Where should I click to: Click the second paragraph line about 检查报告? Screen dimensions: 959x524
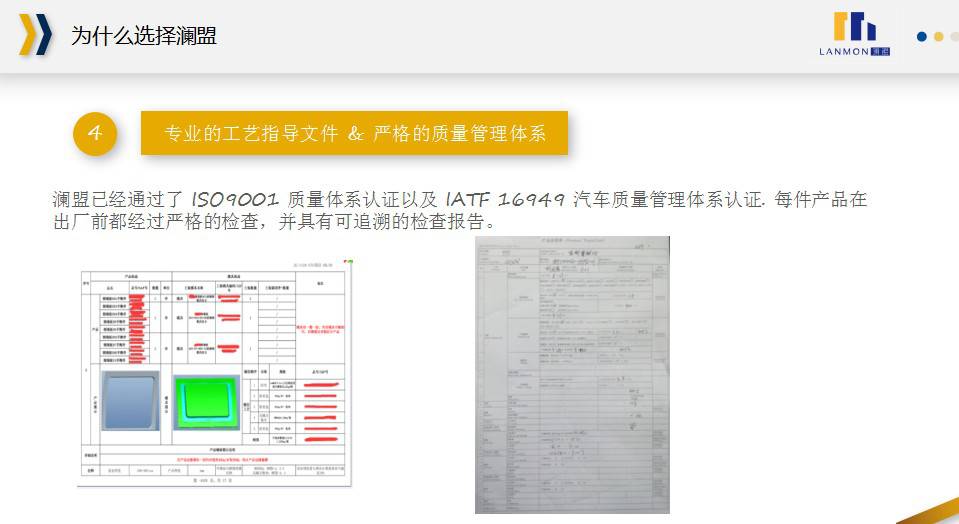pyautogui.click(x=275, y=221)
